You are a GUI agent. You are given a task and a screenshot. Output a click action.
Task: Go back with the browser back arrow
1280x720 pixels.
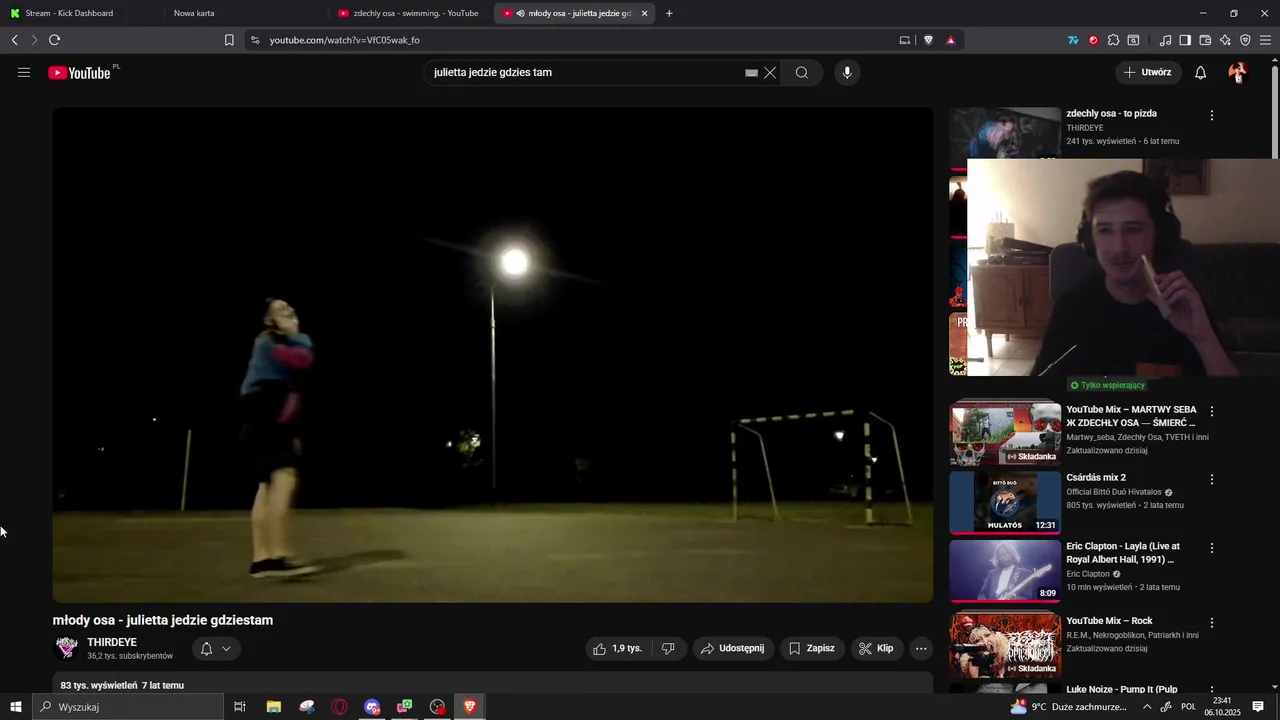pos(14,40)
